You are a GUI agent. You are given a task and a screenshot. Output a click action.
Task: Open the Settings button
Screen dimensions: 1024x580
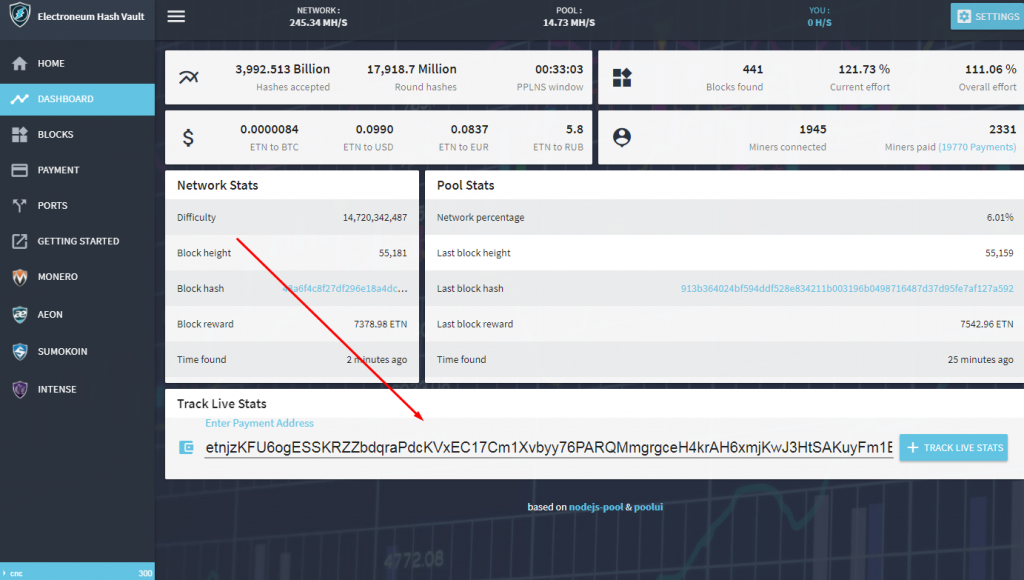tap(986, 17)
